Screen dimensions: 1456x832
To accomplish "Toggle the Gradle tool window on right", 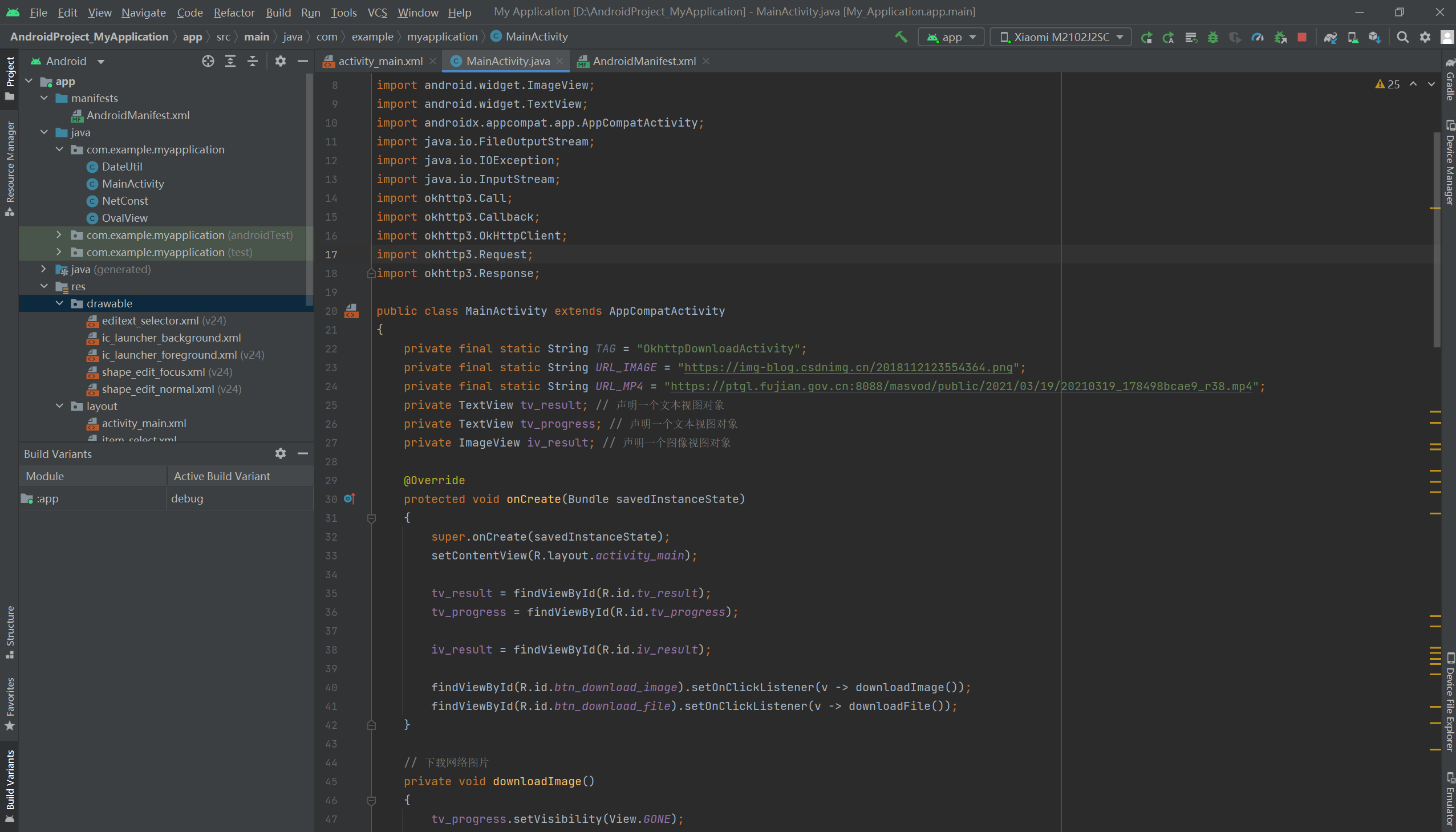I will pyautogui.click(x=1450, y=80).
